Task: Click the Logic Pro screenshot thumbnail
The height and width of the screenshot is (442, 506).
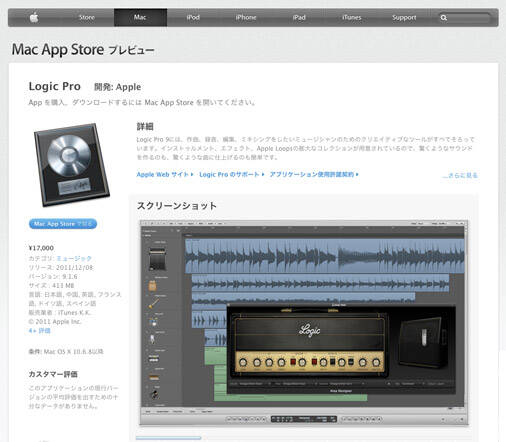Action: (304, 323)
